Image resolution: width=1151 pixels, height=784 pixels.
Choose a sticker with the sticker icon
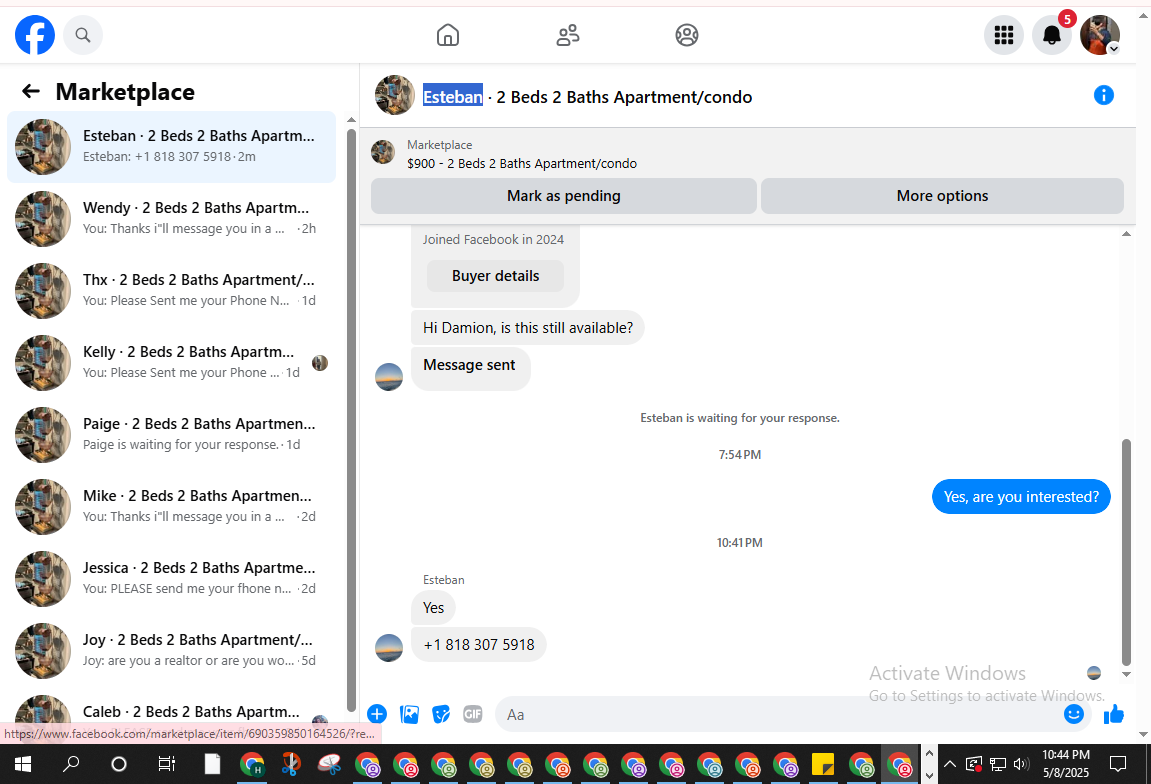(441, 714)
